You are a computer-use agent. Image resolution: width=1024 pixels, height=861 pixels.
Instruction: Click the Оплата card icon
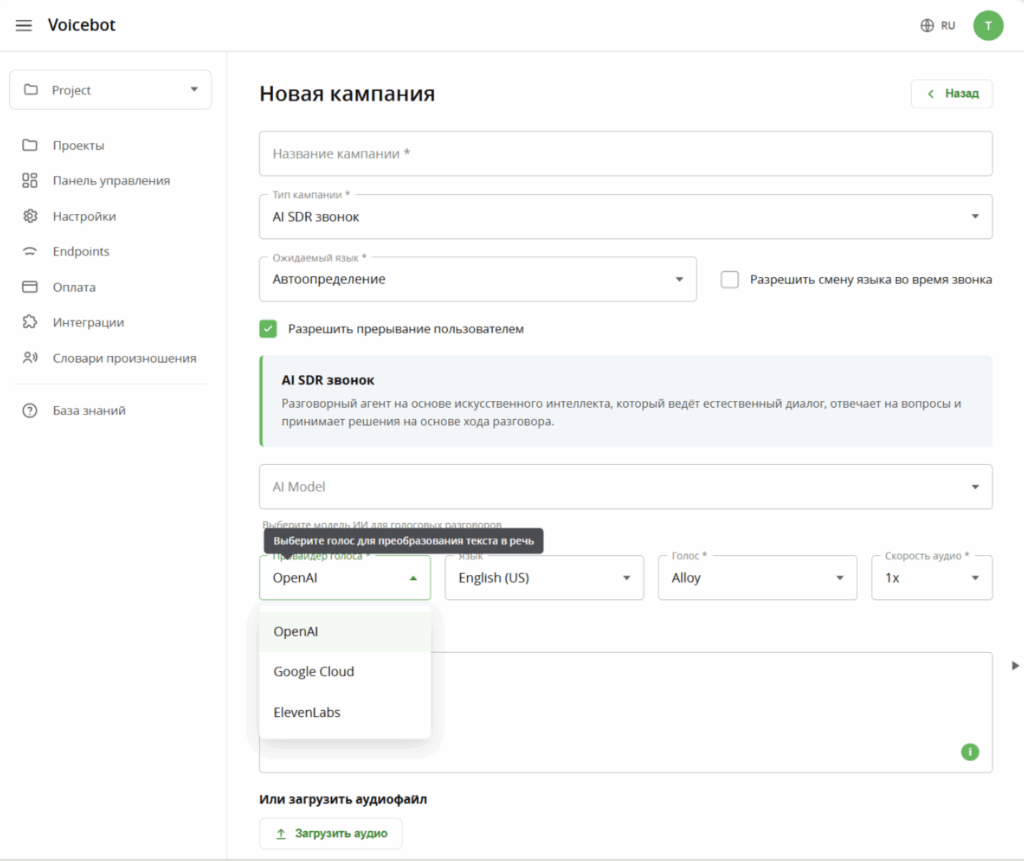point(30,287)
